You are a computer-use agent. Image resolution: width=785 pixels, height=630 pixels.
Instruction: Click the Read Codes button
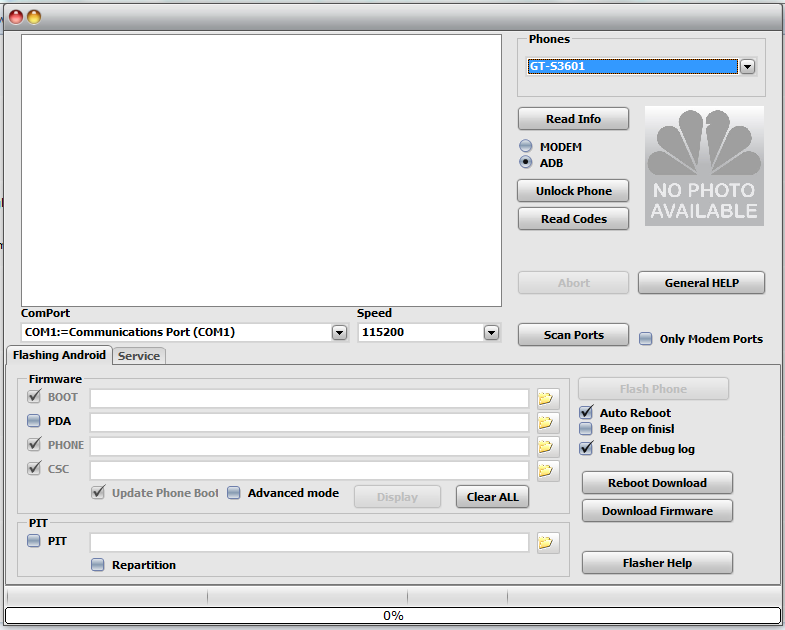pyautogui.click(x=573, y=219)
